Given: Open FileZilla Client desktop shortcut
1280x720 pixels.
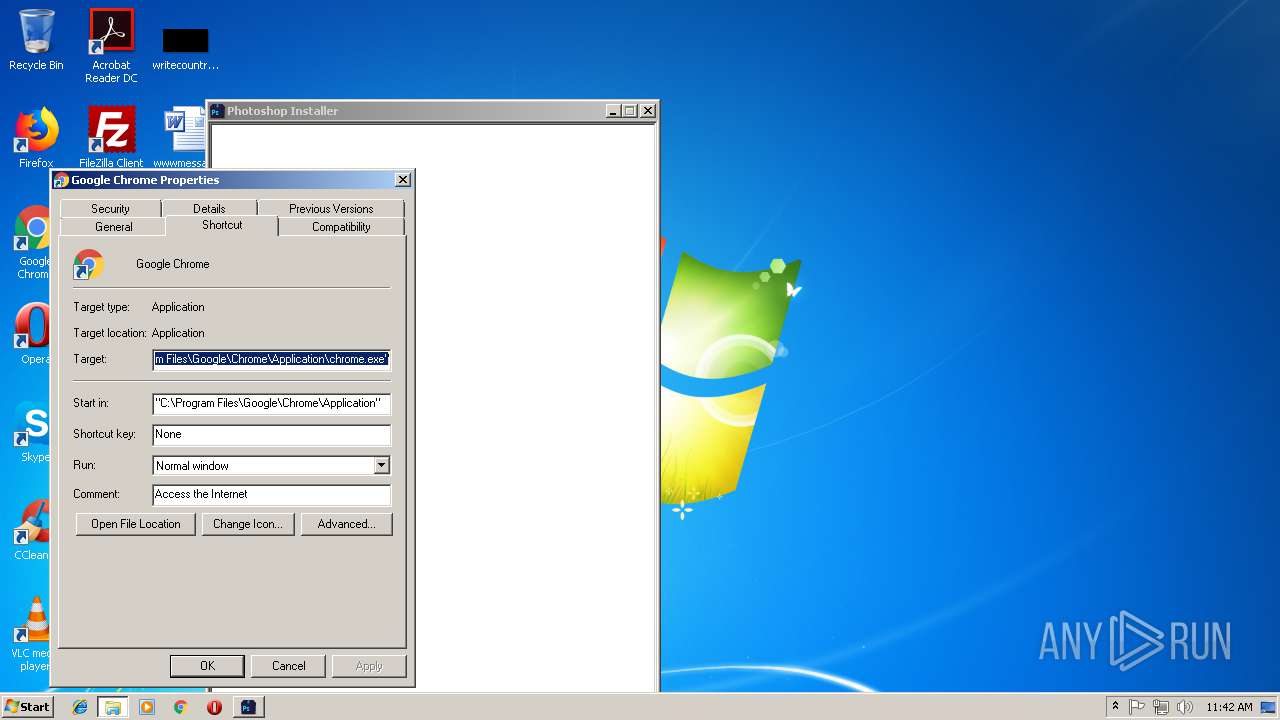Looking at the screenshot, I should tap(111, 137).
